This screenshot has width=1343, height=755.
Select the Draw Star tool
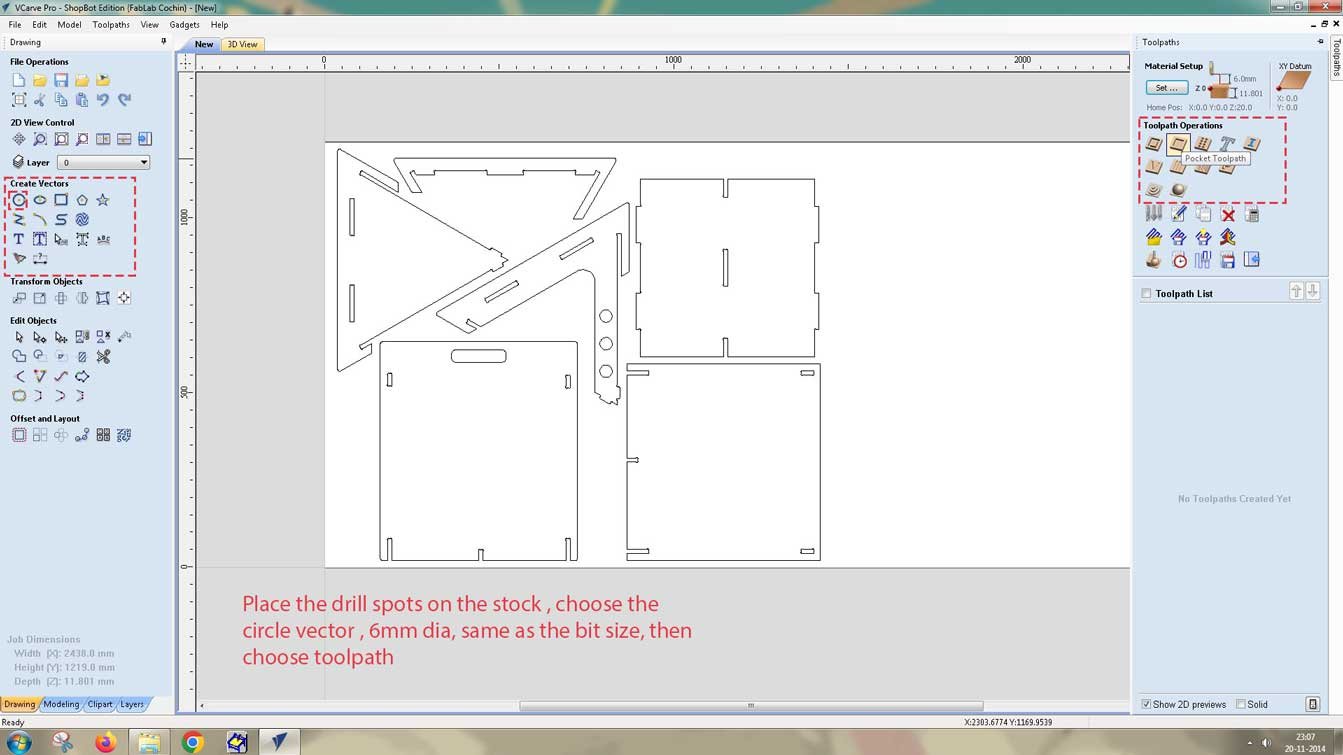[x=103, y=200]
